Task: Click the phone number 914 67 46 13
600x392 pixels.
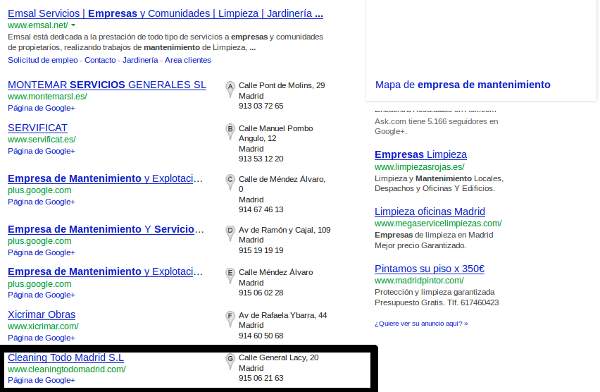Action: click(261, 209)
